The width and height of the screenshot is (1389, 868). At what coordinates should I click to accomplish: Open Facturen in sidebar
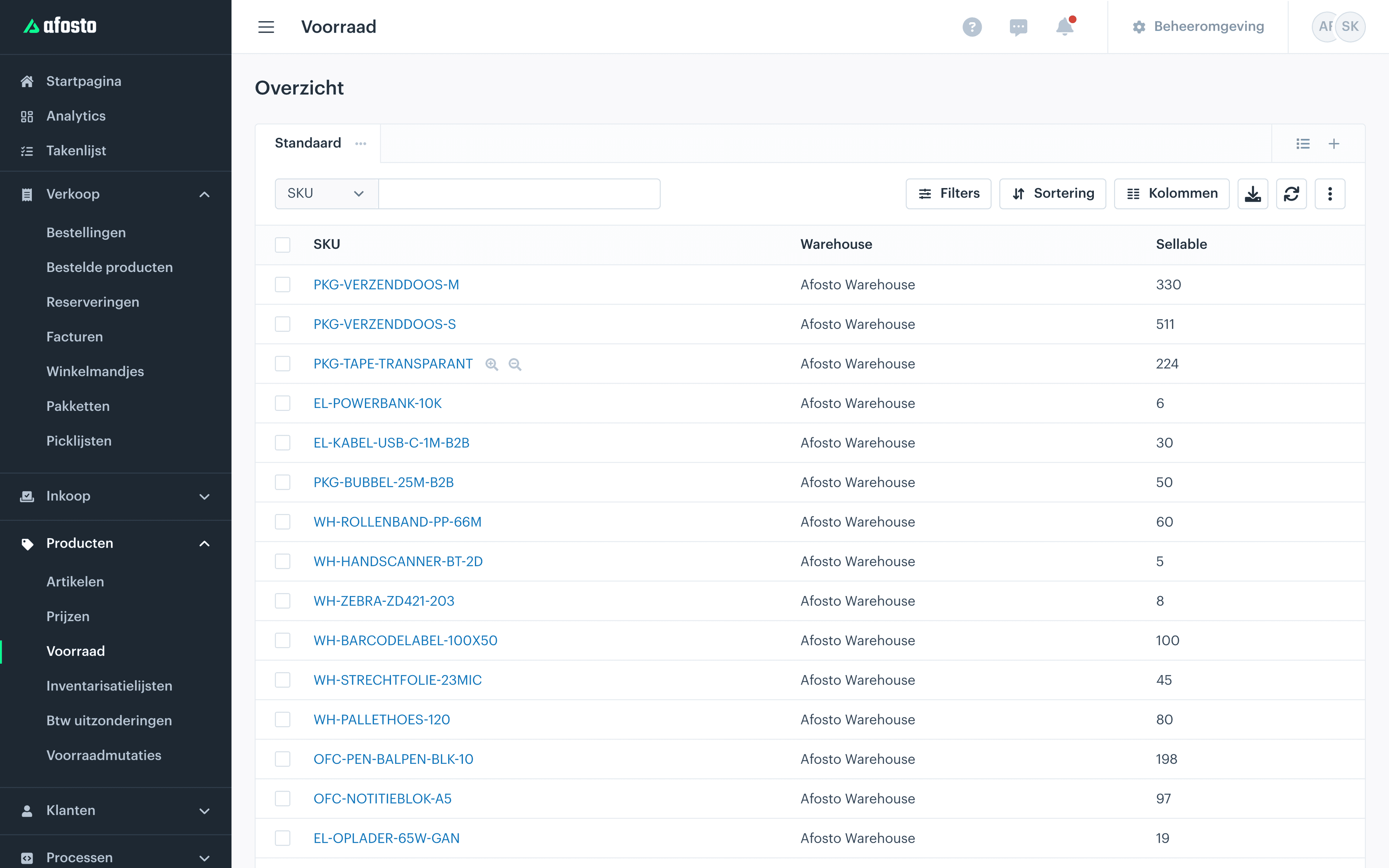(75, 337)
